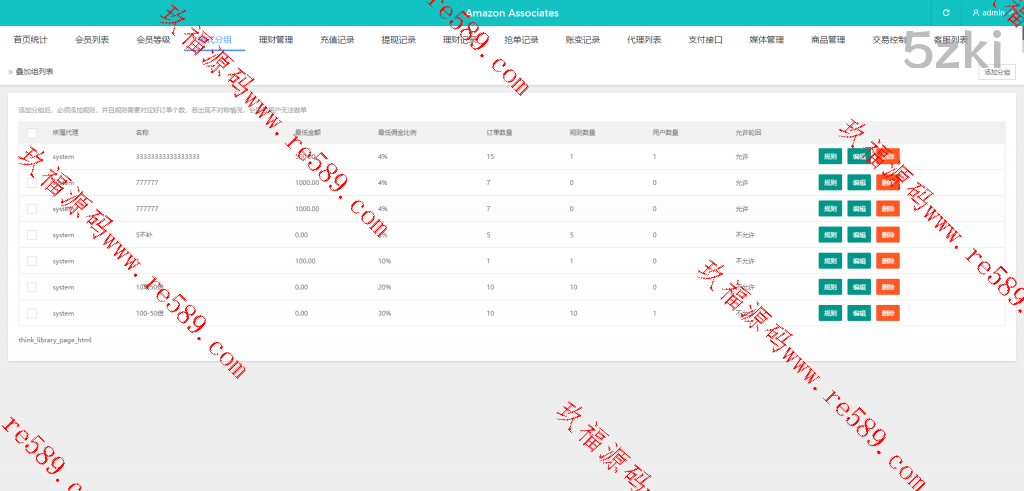Tick the select-all checkbox in table header
The width and height of the screenshot is (1024, 491).
pos(32,132)
